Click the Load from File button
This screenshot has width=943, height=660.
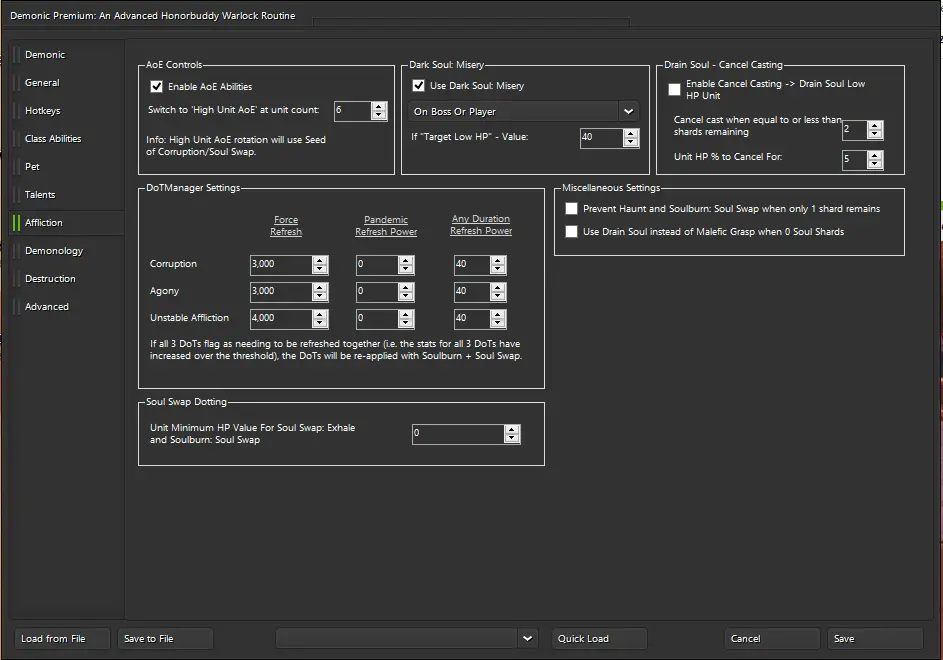tap(62, 638)
